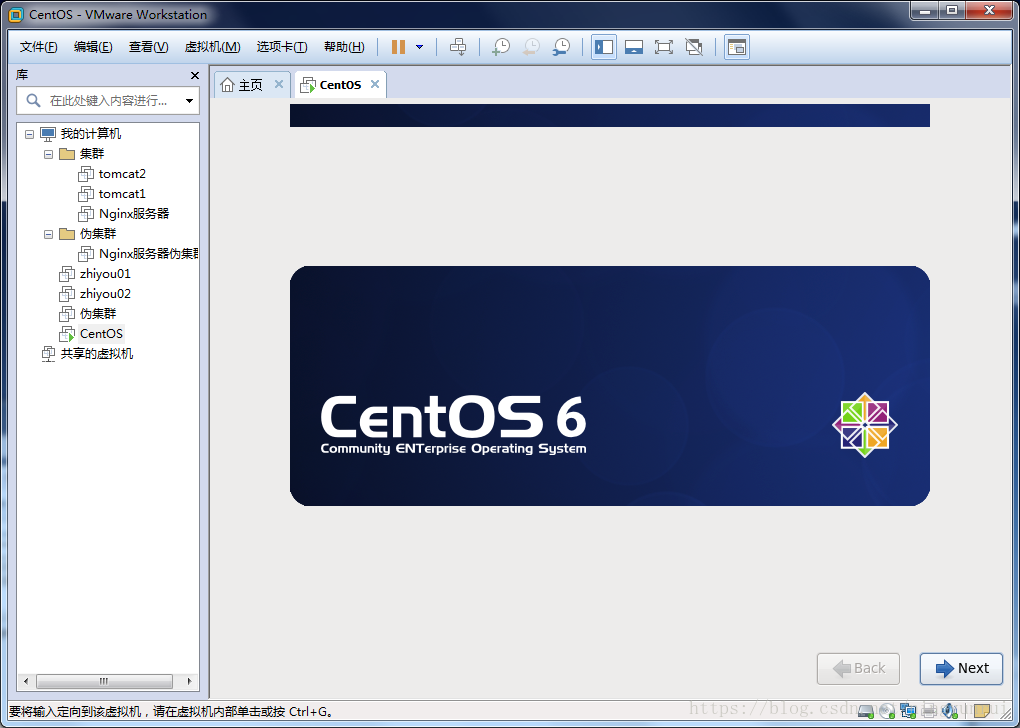Image resolution: width=1020 pixels, height=728 pixels.
Task: Open the snapshot manager
Action: 561,47
